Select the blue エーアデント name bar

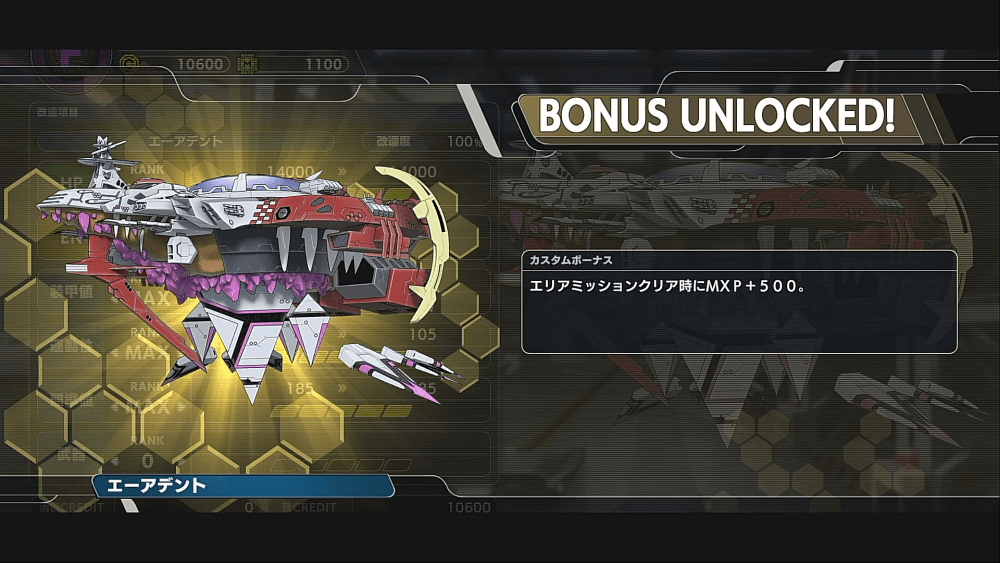[243, 486]
